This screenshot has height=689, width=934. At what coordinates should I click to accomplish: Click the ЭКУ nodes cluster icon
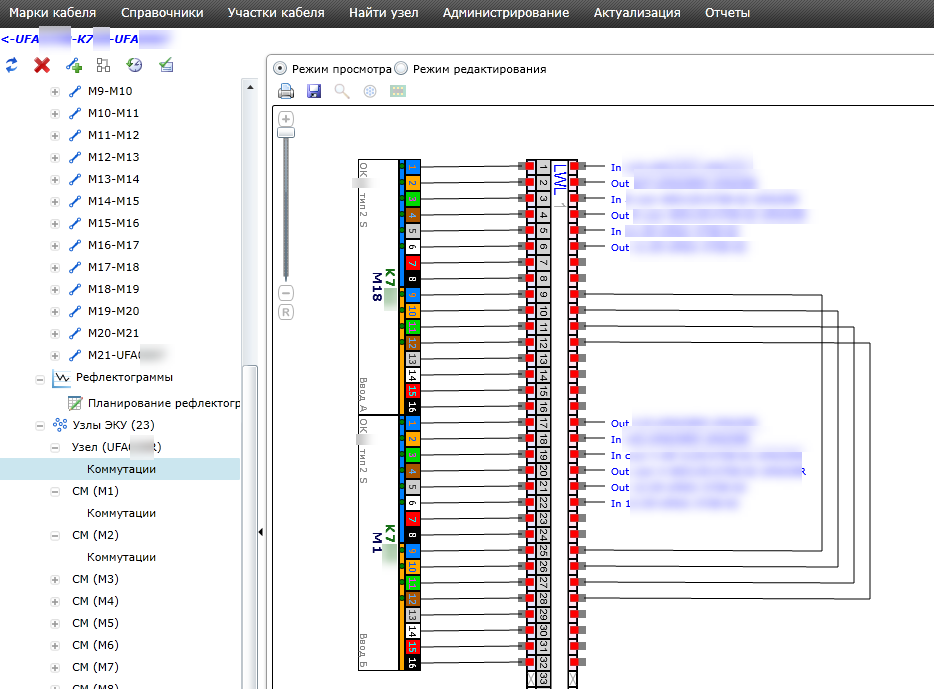60,425
